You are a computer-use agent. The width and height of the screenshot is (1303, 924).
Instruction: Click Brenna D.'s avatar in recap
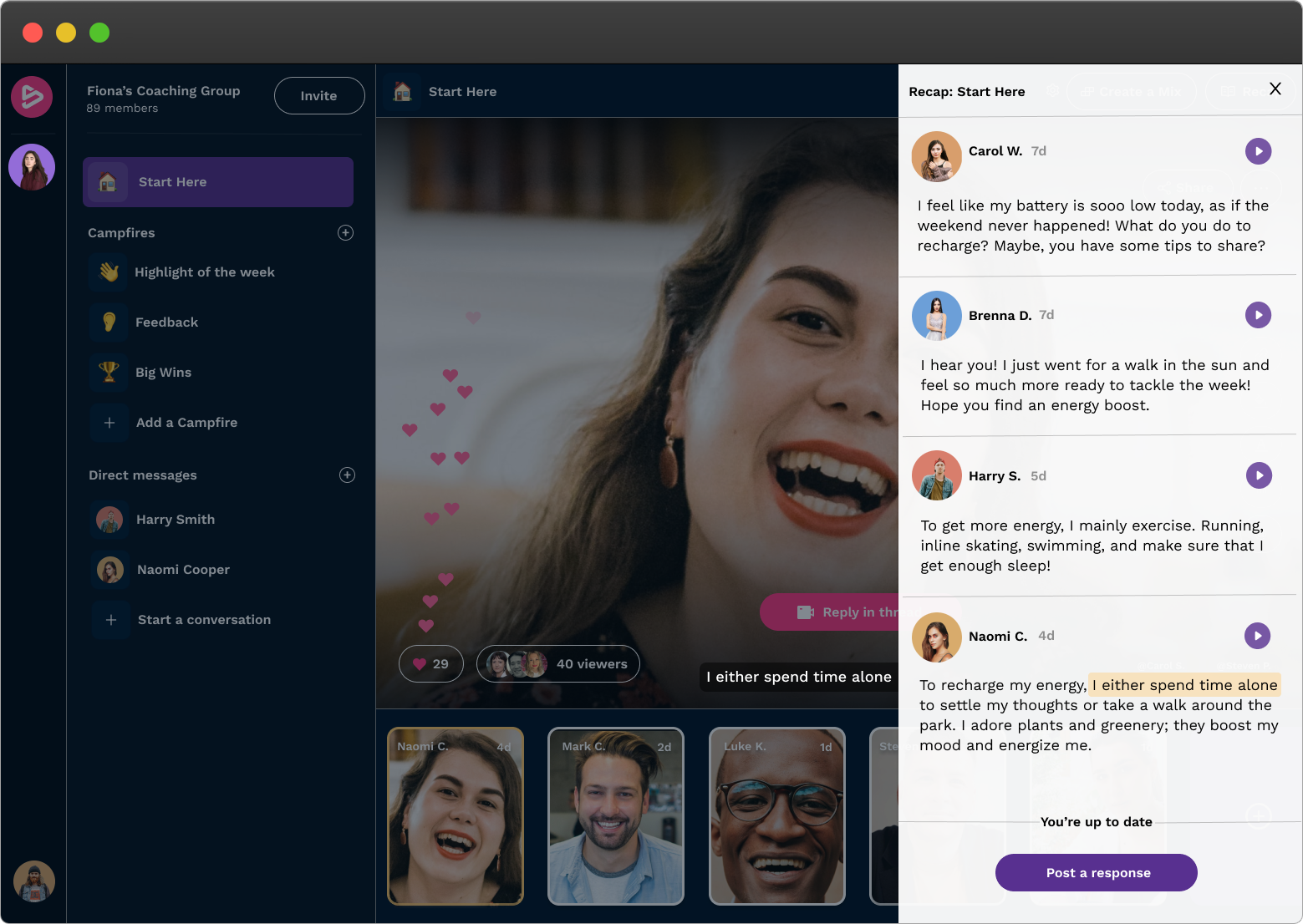[x=936, y=316]
